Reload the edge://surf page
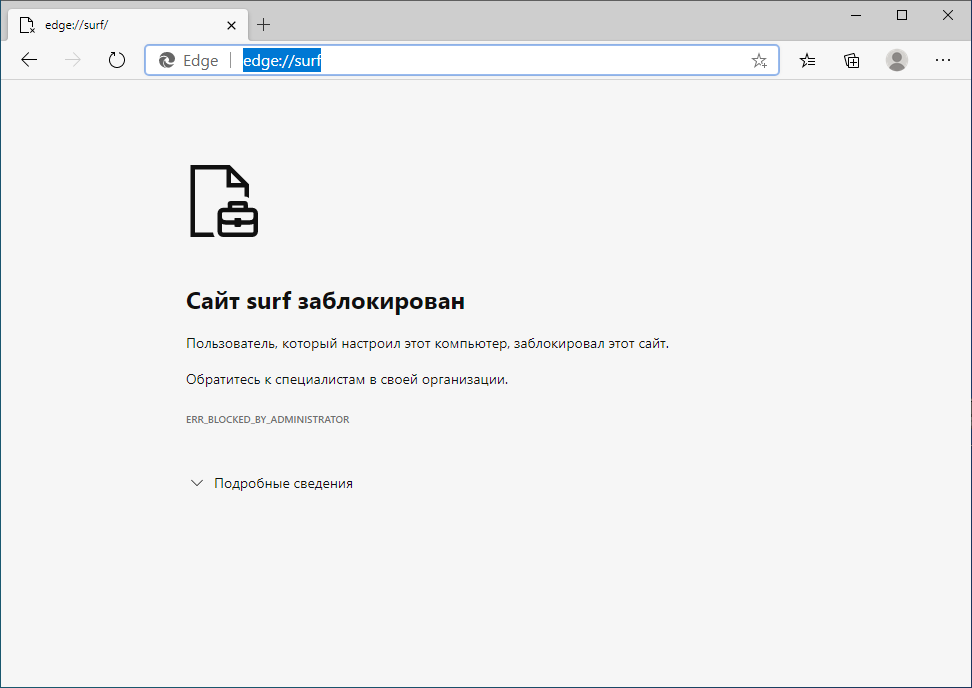 click(x=117, y=60)
